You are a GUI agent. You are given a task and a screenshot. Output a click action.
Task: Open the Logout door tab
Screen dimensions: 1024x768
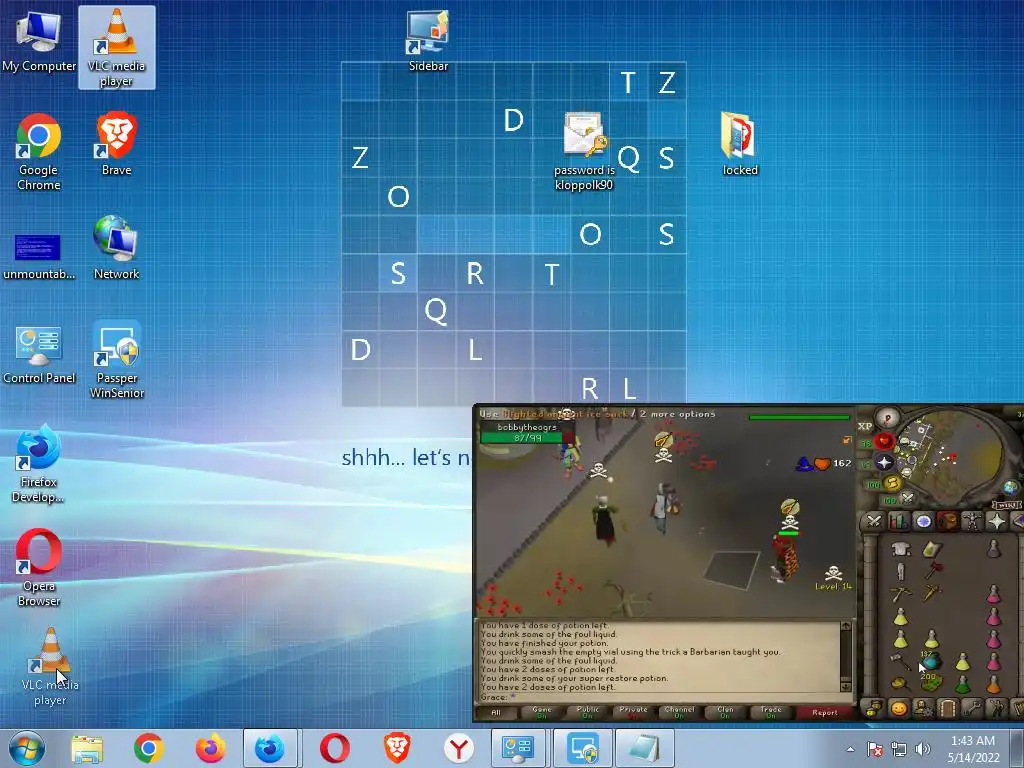(x=947, y=708)
